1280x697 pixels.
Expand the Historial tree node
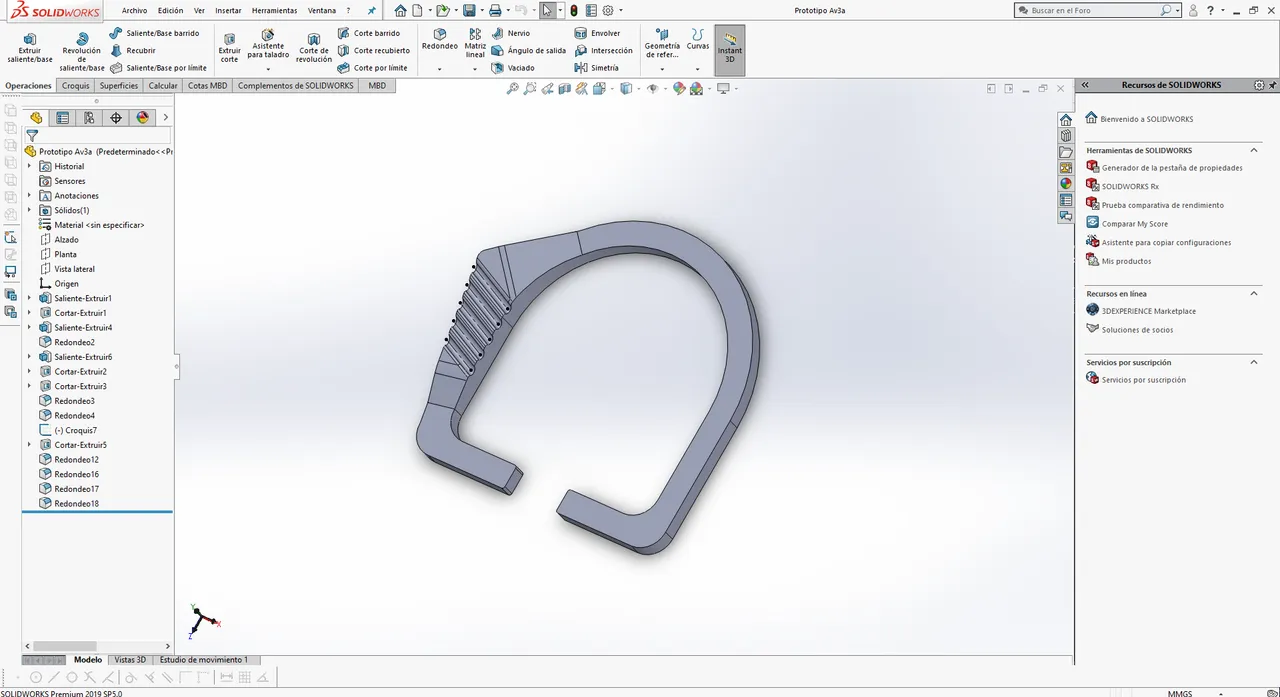[x=29, y=166]
